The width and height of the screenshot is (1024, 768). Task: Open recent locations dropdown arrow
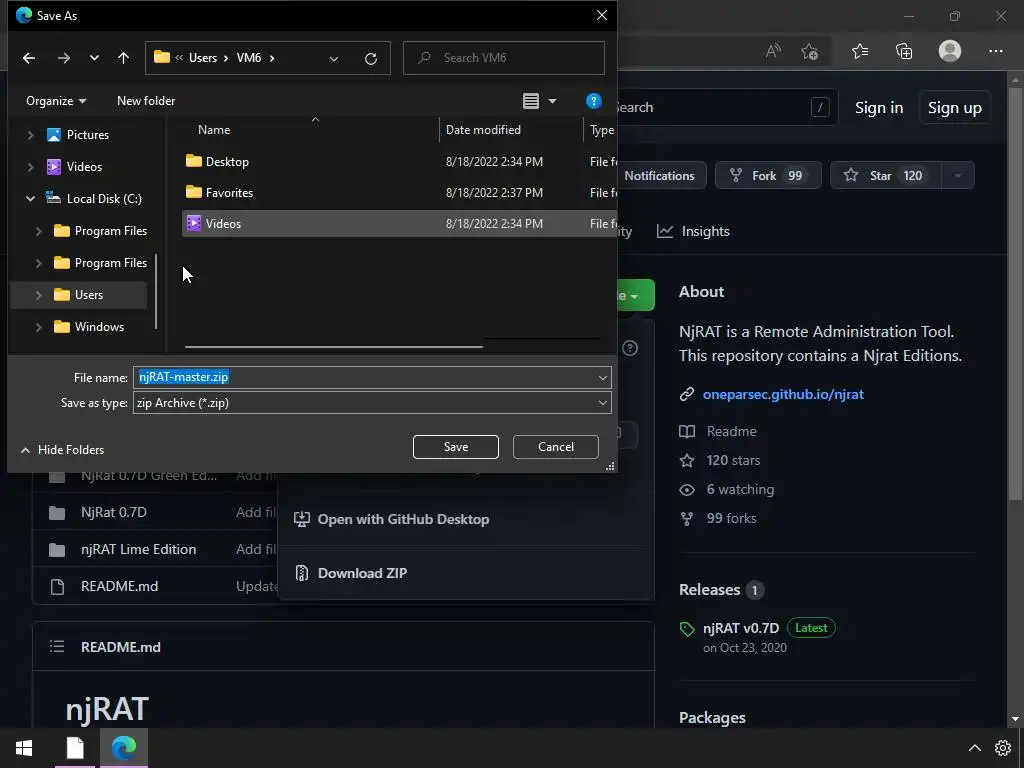tap(95, 58)
